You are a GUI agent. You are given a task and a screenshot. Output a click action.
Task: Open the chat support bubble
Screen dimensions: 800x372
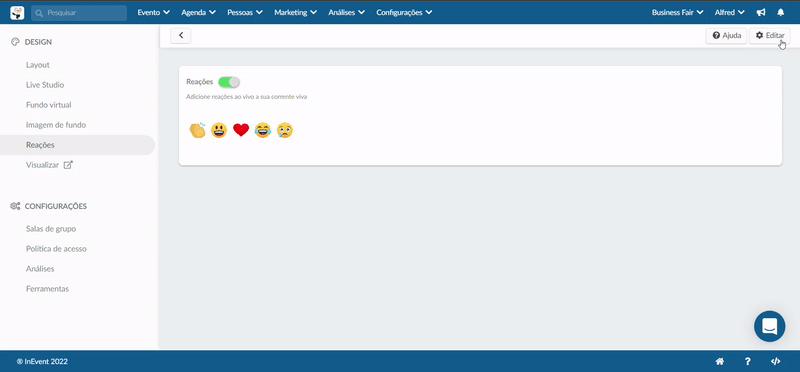point(769,326)
